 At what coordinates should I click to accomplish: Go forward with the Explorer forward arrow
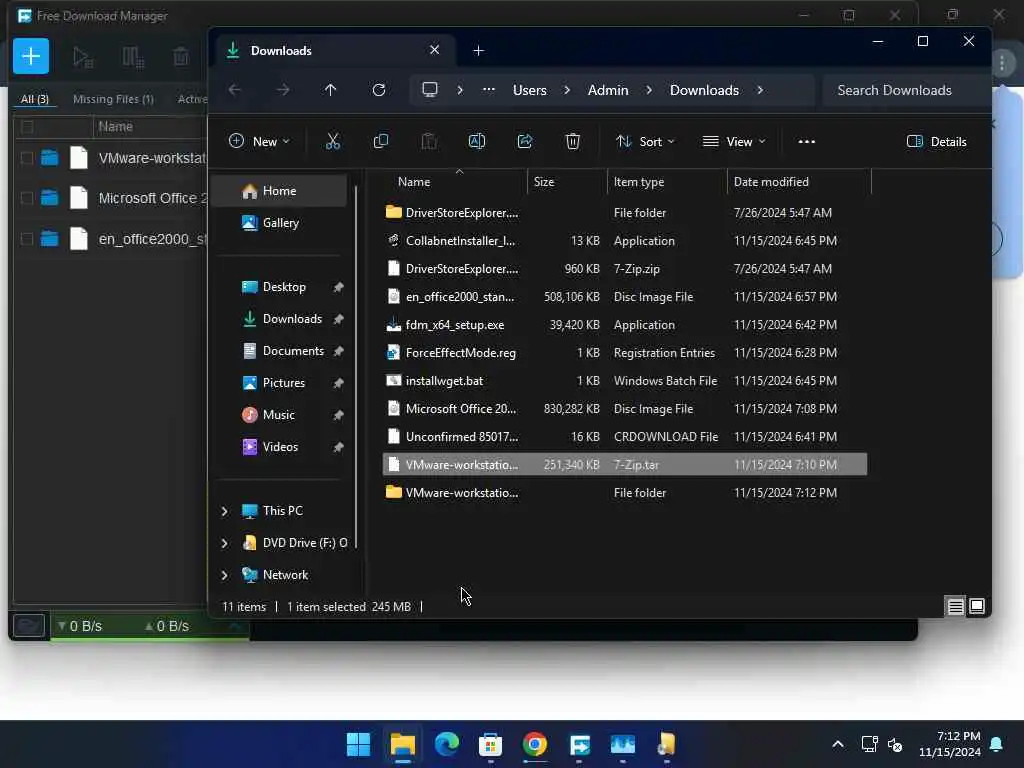coord(283,89)
